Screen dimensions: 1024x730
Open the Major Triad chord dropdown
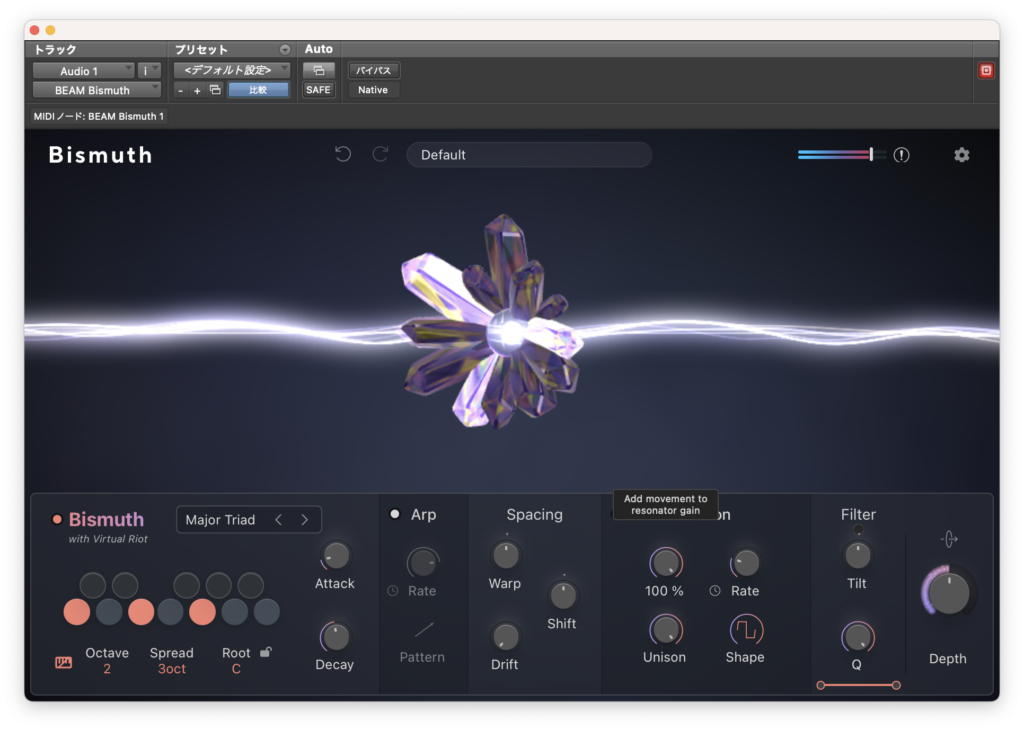tap(220, 520)
